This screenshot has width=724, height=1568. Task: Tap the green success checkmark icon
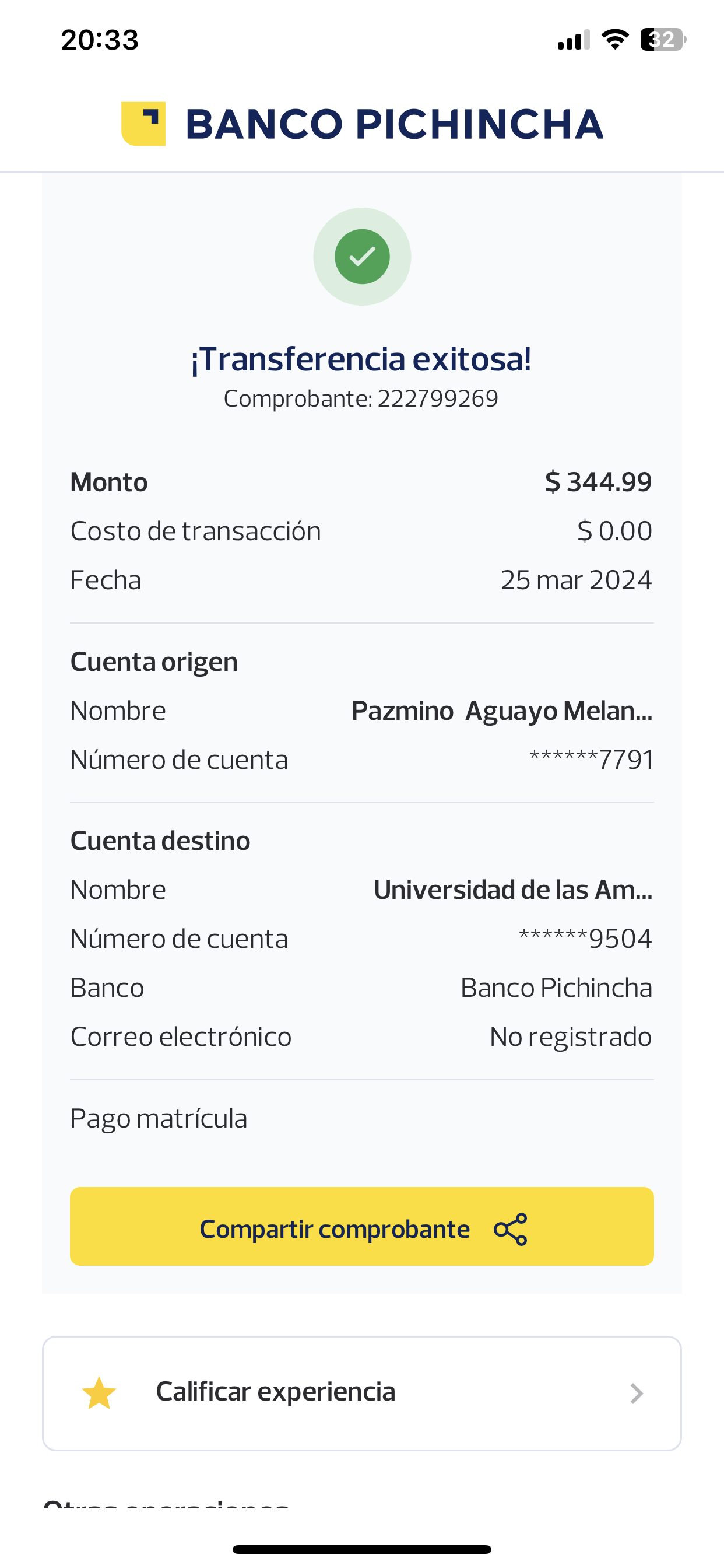tap(362, 256)
